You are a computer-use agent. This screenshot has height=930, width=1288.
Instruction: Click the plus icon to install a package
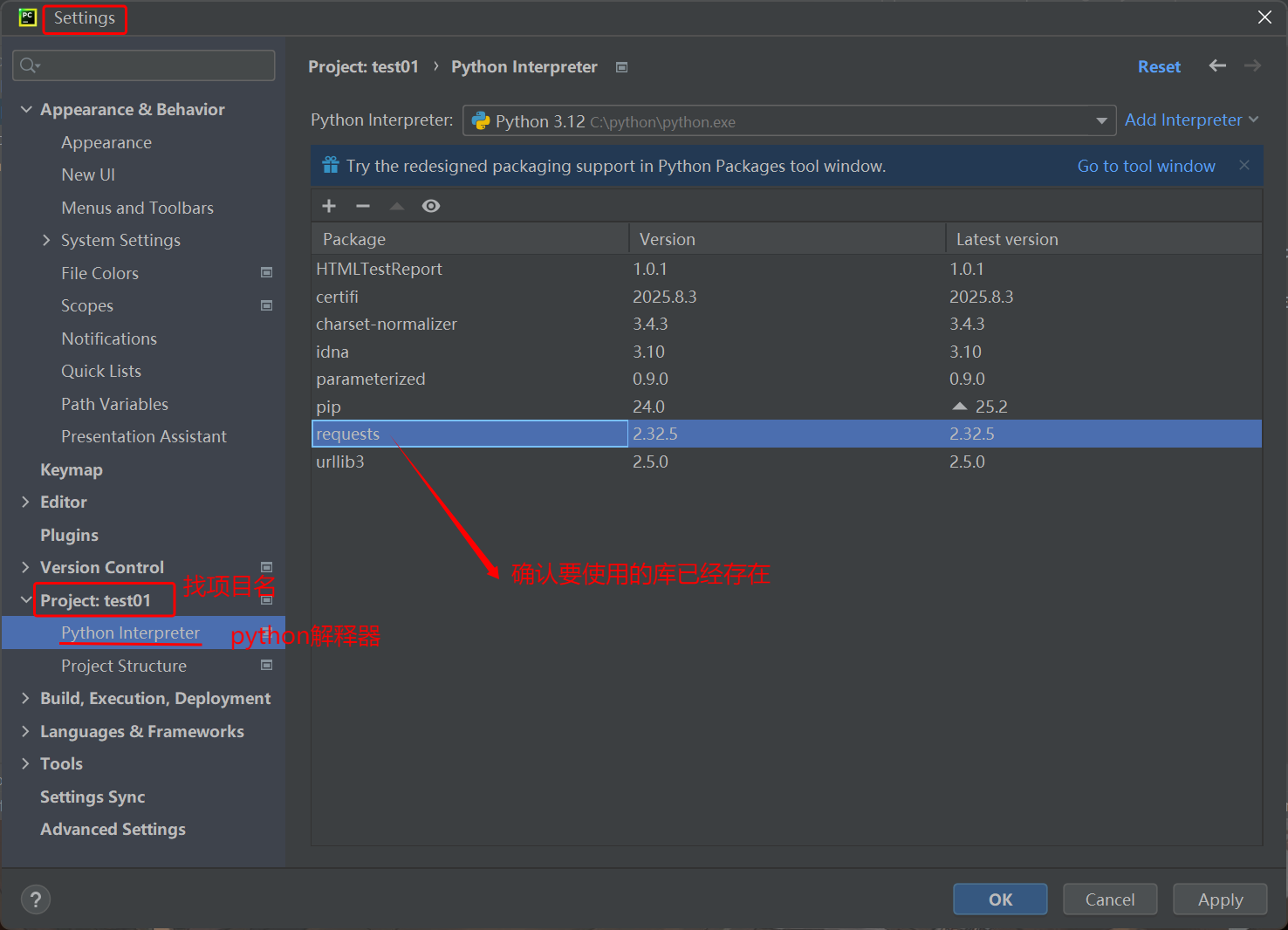click(x=329, y=206)
